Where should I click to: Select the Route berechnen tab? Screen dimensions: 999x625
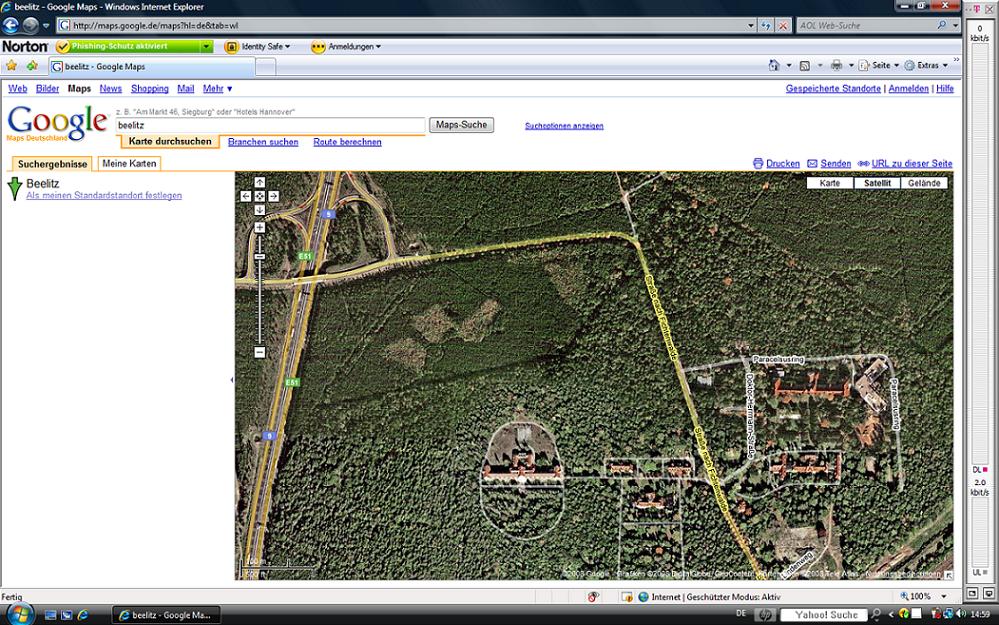click(347, 142)
